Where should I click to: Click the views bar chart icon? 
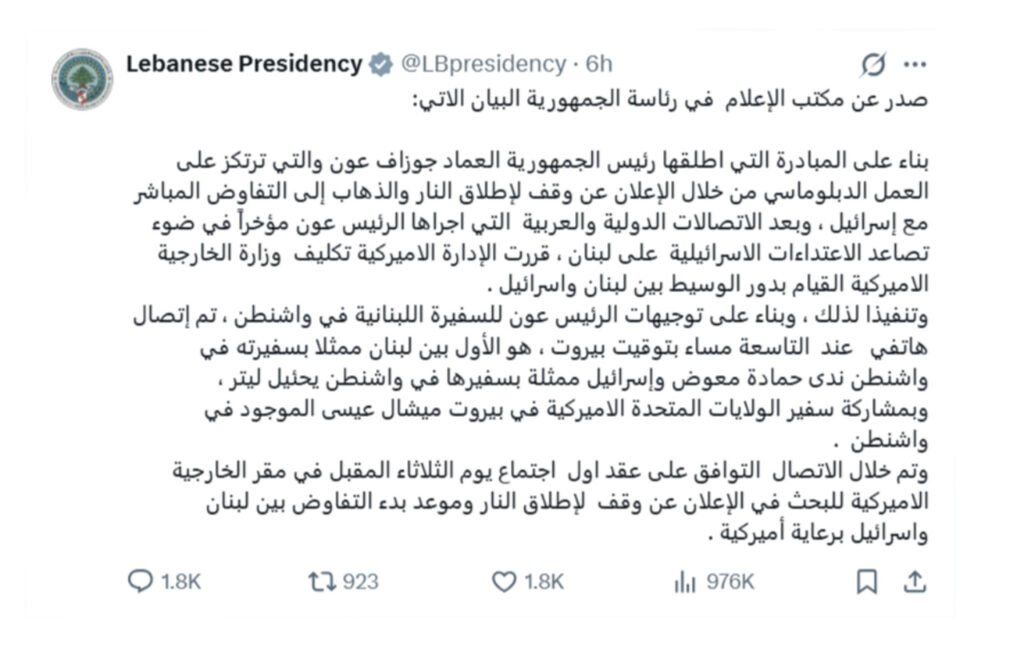coord(685,581)
